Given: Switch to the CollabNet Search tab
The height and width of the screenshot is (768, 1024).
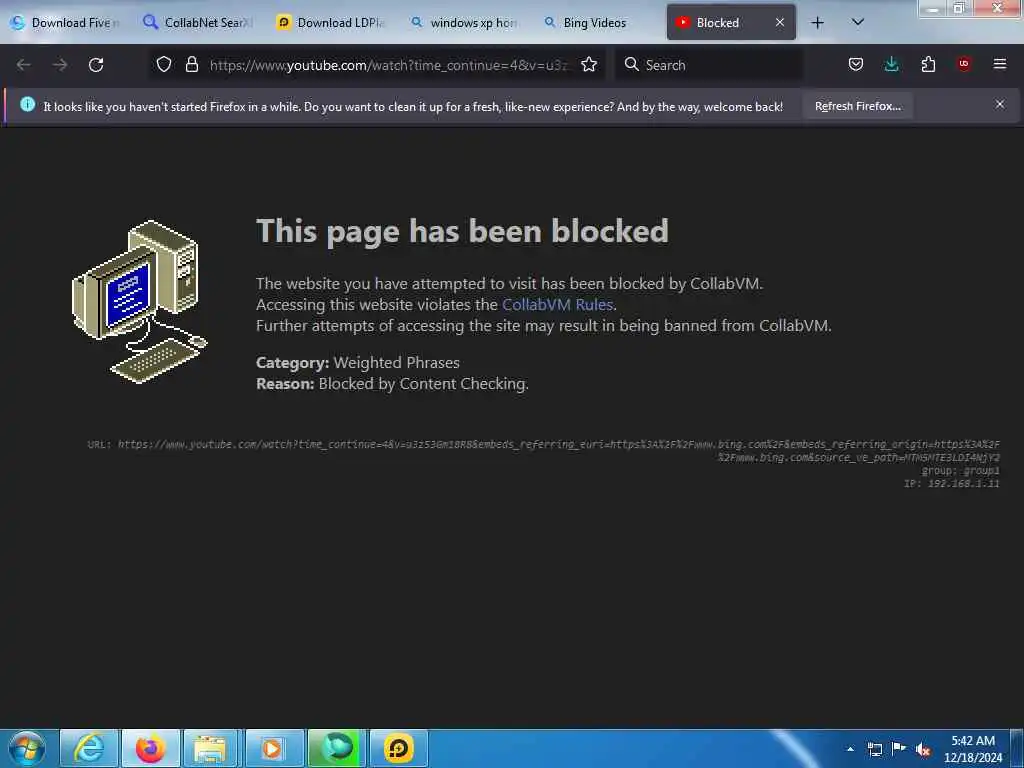Looking at the screenshot, I should point(199,23).
